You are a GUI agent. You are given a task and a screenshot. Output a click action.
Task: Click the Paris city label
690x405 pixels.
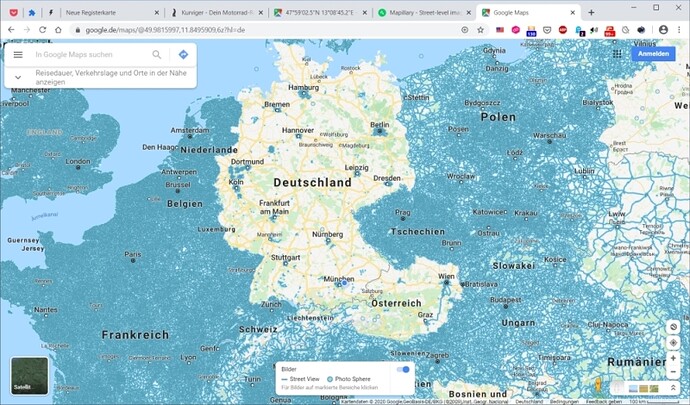[133, 254]
